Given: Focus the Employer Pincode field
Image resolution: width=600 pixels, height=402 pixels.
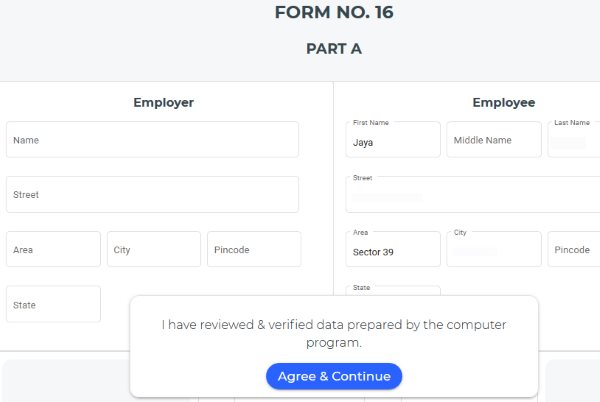Looking at the screenshot, I should (x=254, y=249).
